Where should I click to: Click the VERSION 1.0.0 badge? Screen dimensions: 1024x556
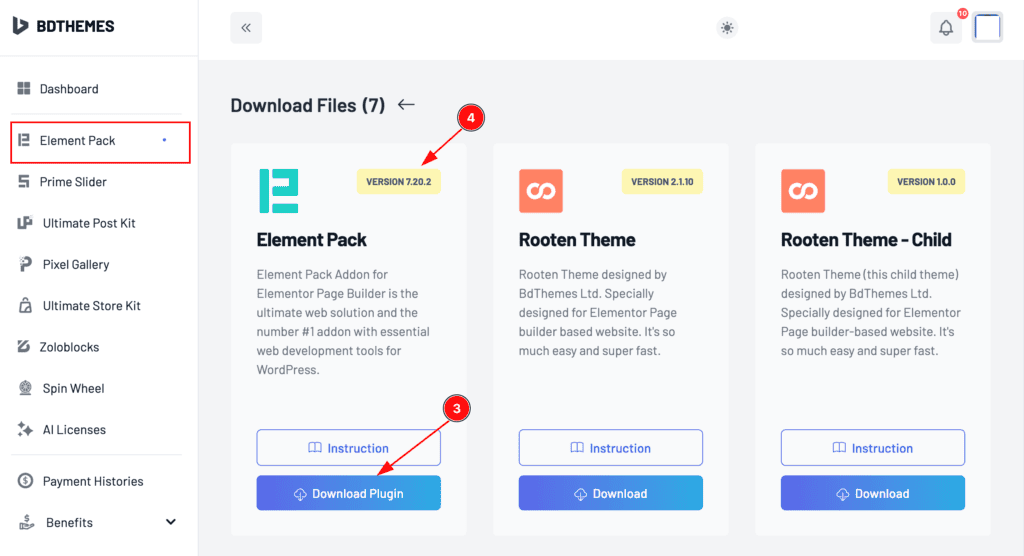[x=926, y=182]
